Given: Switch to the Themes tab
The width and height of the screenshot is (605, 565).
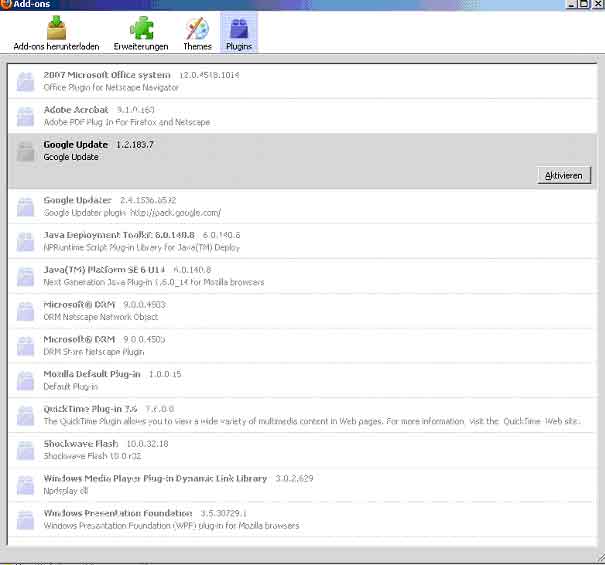Looking at the screenshot, I should (197, 33).
